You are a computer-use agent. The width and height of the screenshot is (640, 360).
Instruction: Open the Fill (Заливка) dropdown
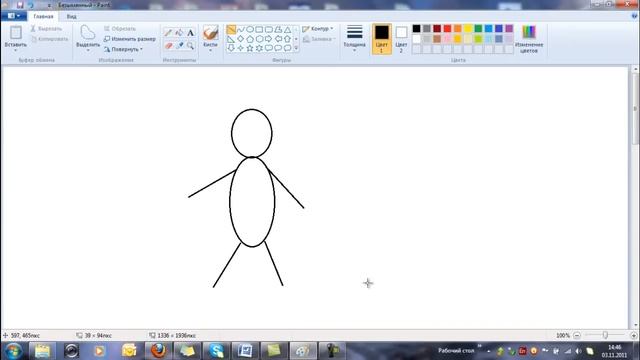(x=319, y=39)
